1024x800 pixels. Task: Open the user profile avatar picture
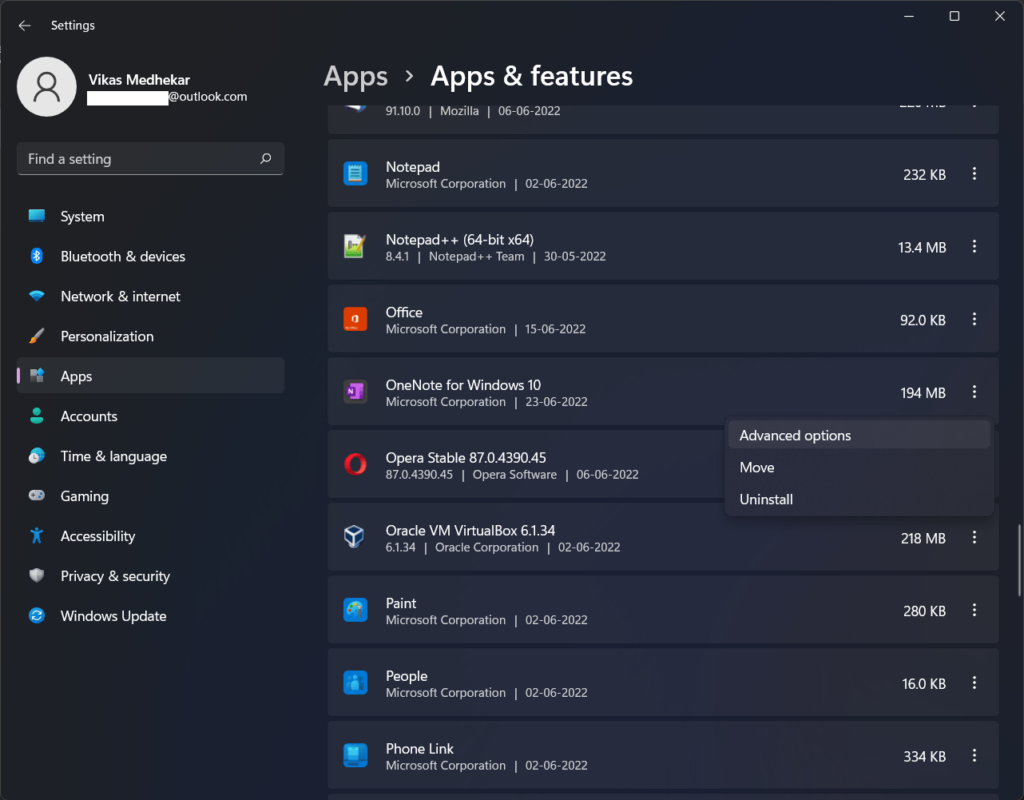[46, 87]
